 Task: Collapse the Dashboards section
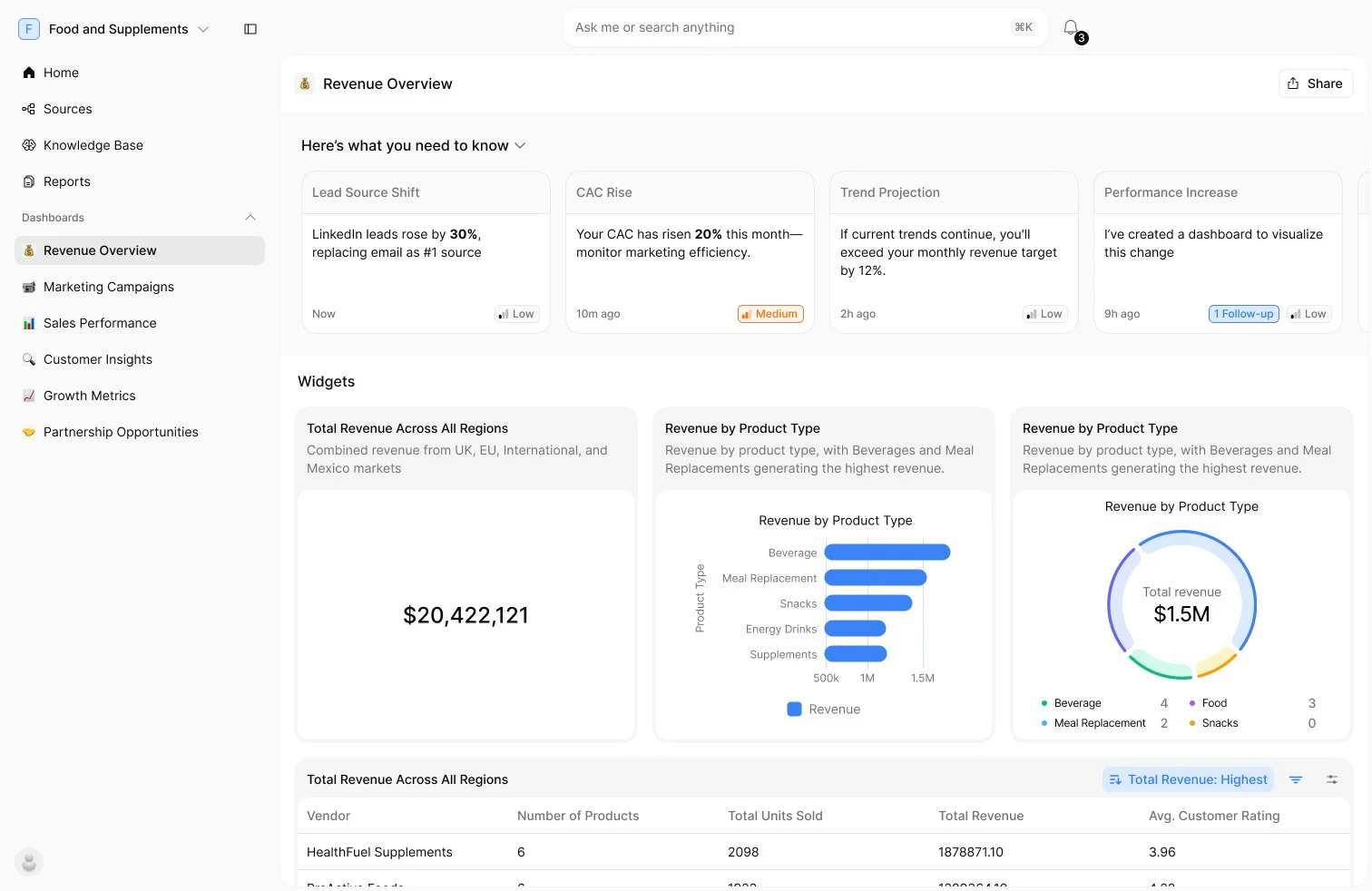tap(250, 218)
